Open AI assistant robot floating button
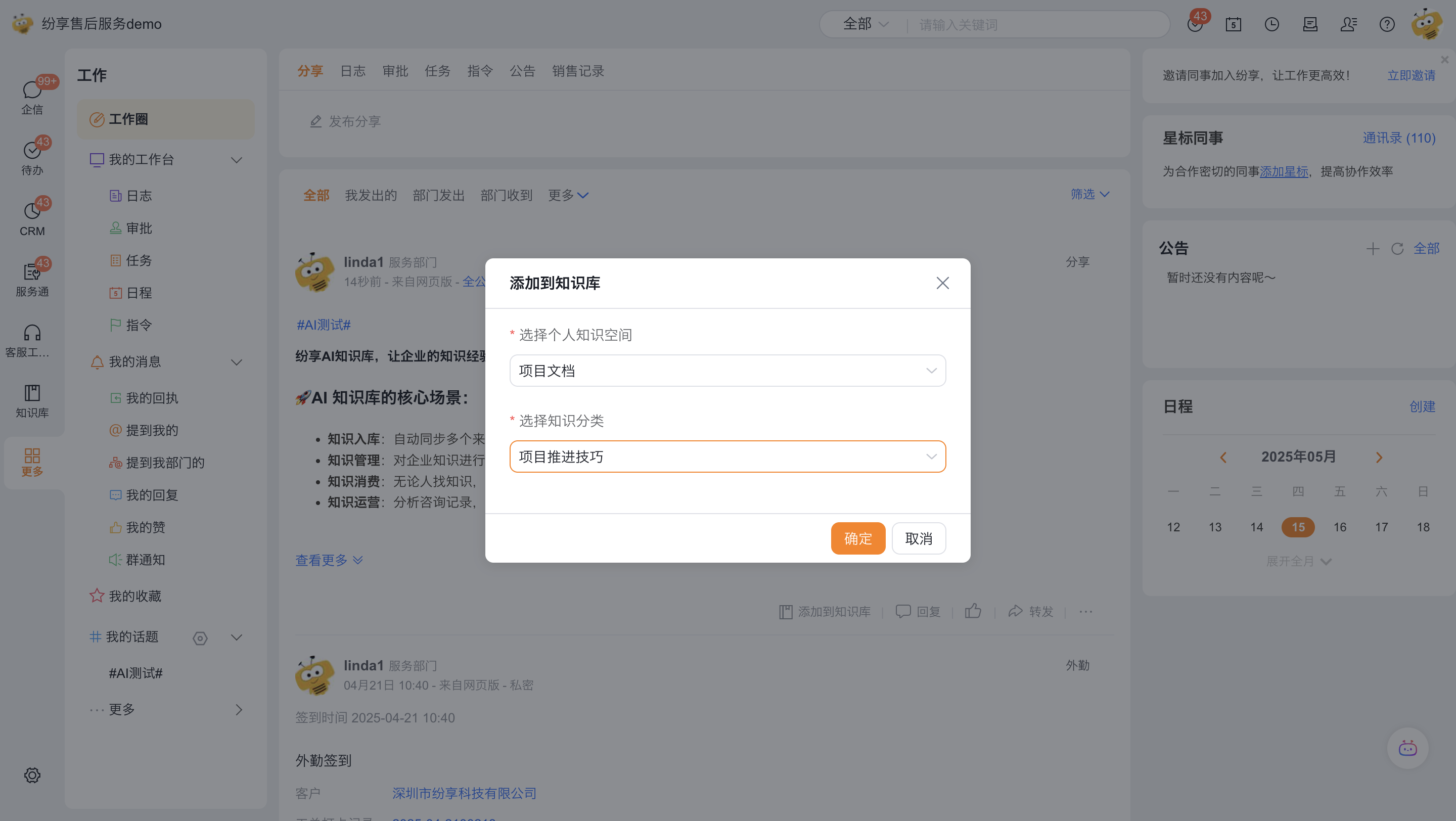Viewport: 1456px width, 821px height. pyautogui.click(x=1408, y=748)
